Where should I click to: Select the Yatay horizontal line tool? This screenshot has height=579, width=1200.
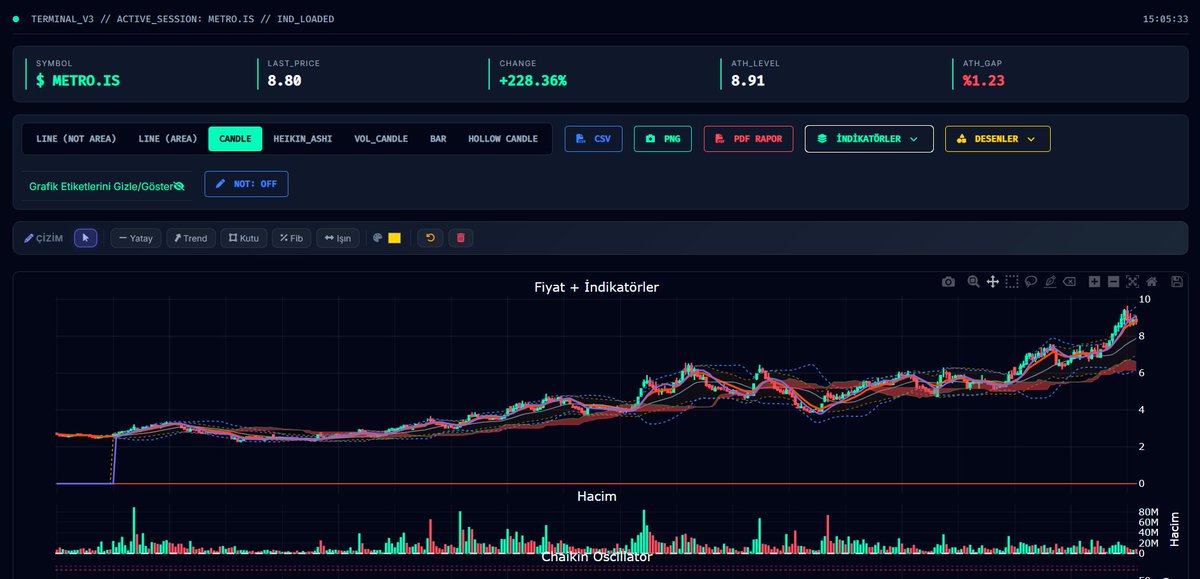pyautogui.click(x=135, y=238)
